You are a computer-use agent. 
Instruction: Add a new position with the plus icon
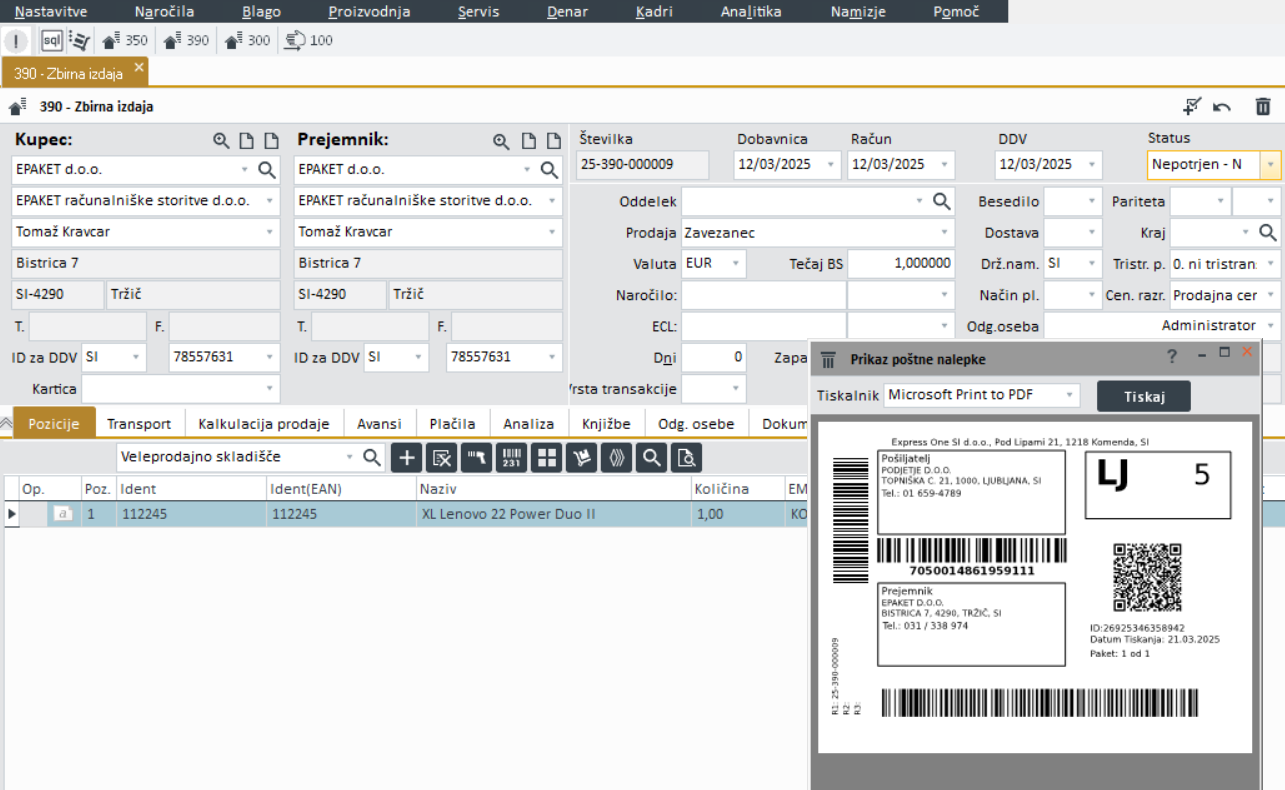(x=406, y=457)
